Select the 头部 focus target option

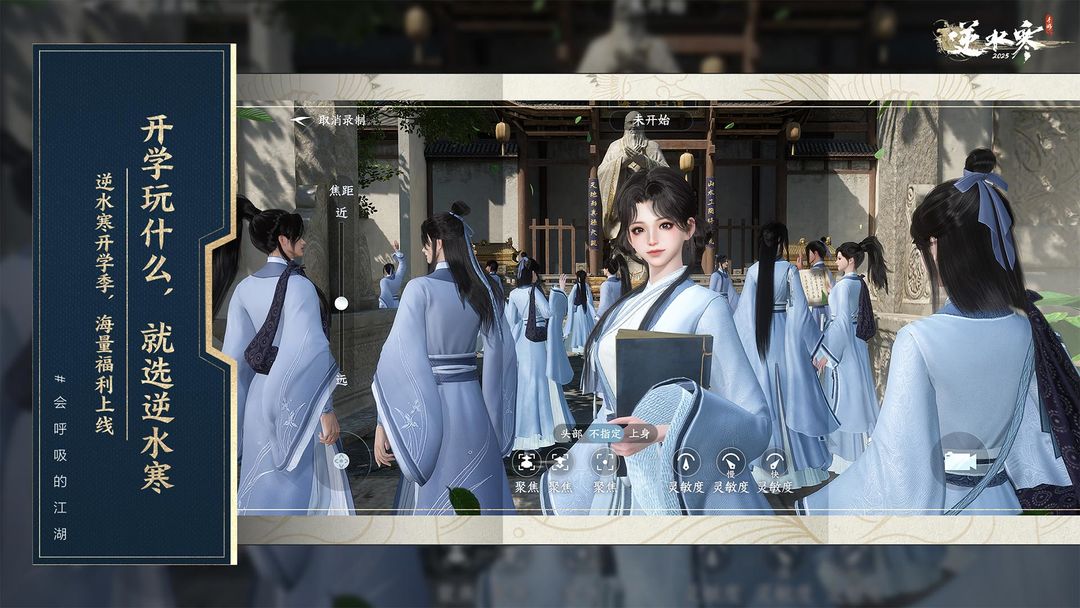click(570, 434)
